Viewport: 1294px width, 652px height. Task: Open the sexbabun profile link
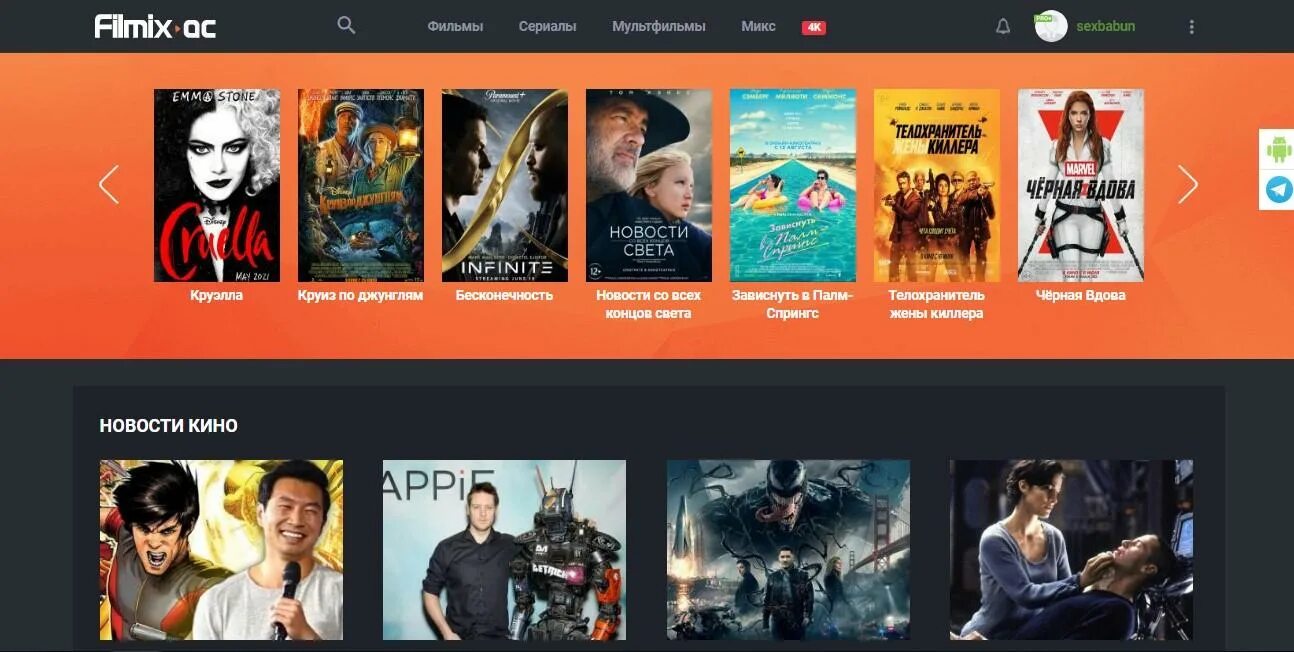(1105, 26)
